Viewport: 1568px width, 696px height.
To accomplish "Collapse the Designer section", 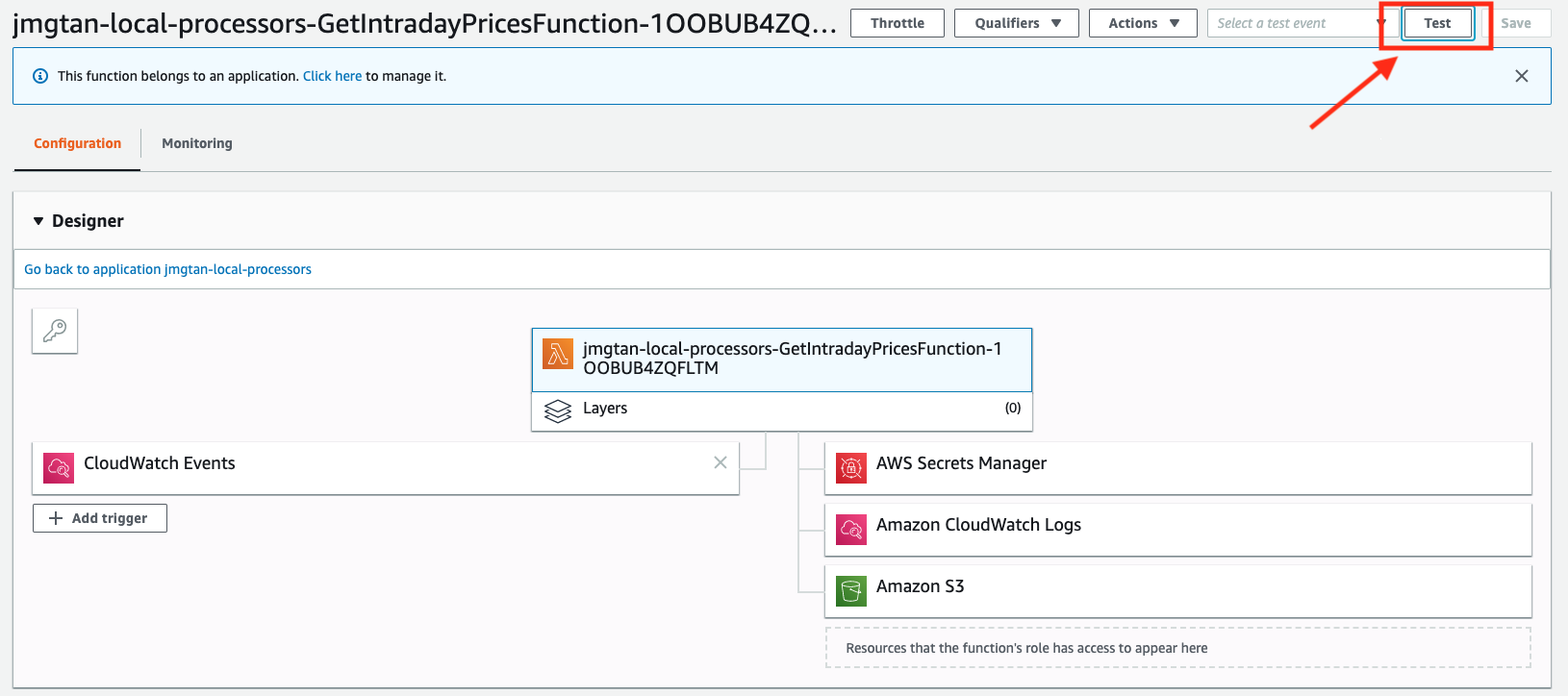I will click(x=38, y=221).
